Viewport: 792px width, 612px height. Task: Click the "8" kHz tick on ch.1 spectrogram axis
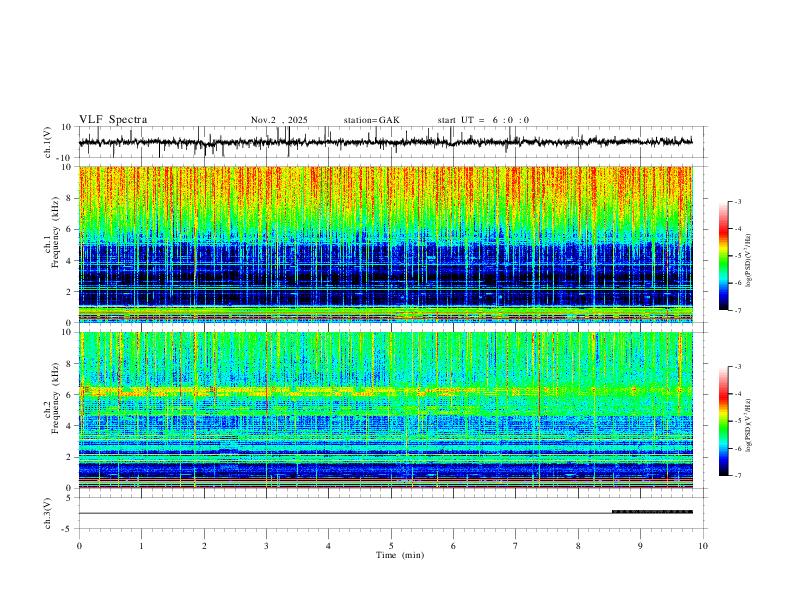(x=69, y=198)
